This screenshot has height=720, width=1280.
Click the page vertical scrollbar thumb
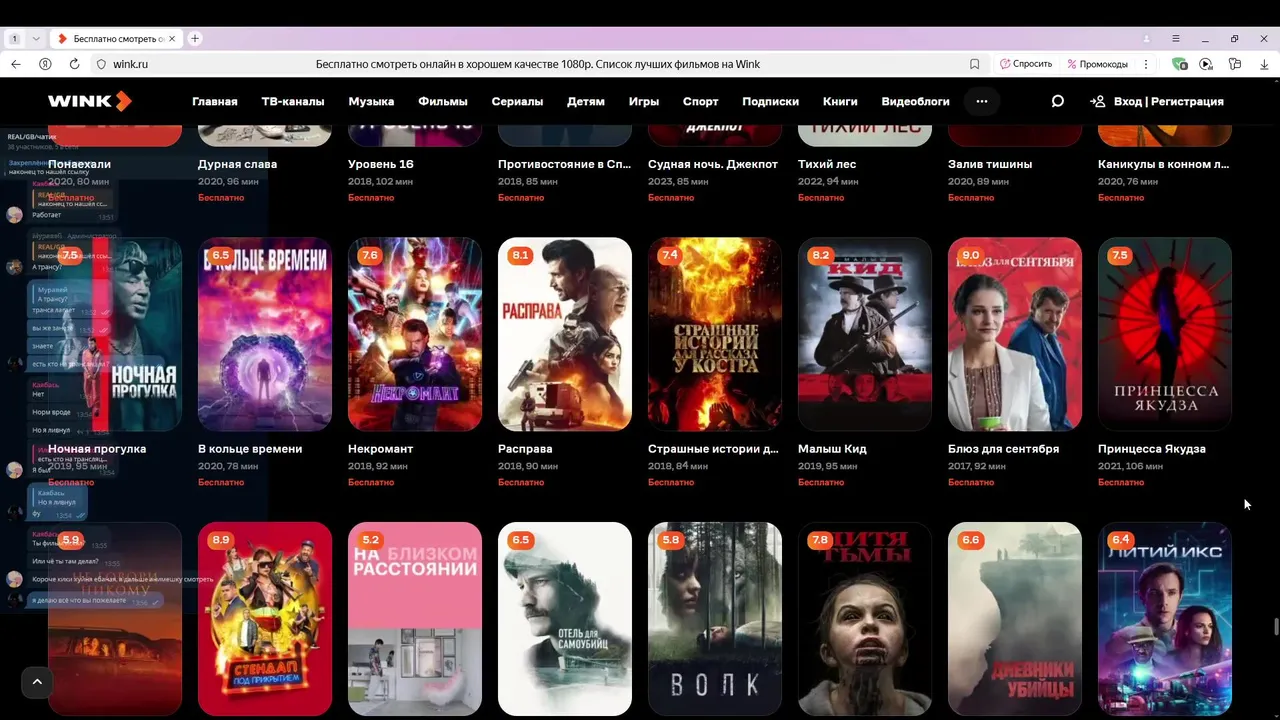pos(1275,627)
